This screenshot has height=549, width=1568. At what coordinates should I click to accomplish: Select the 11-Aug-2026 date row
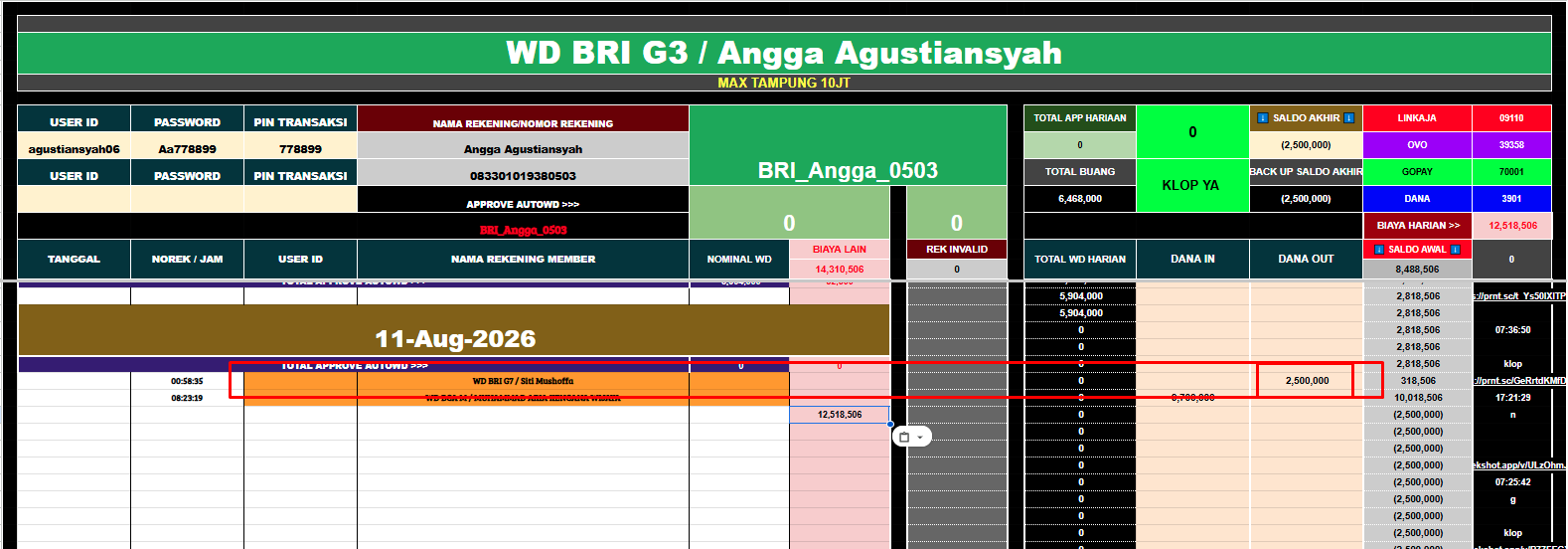click(454, 330)
